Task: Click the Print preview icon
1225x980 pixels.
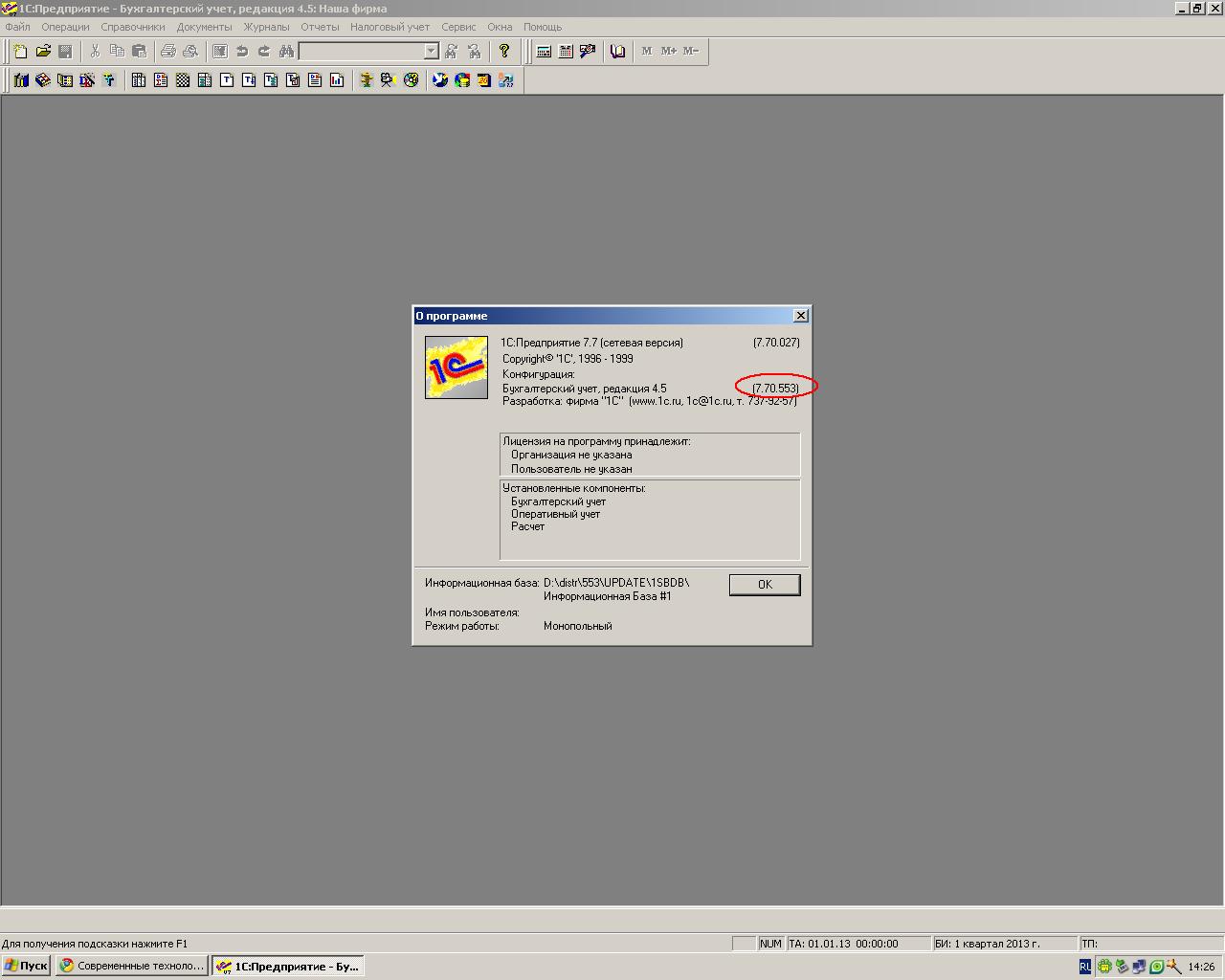Action: 190,52
